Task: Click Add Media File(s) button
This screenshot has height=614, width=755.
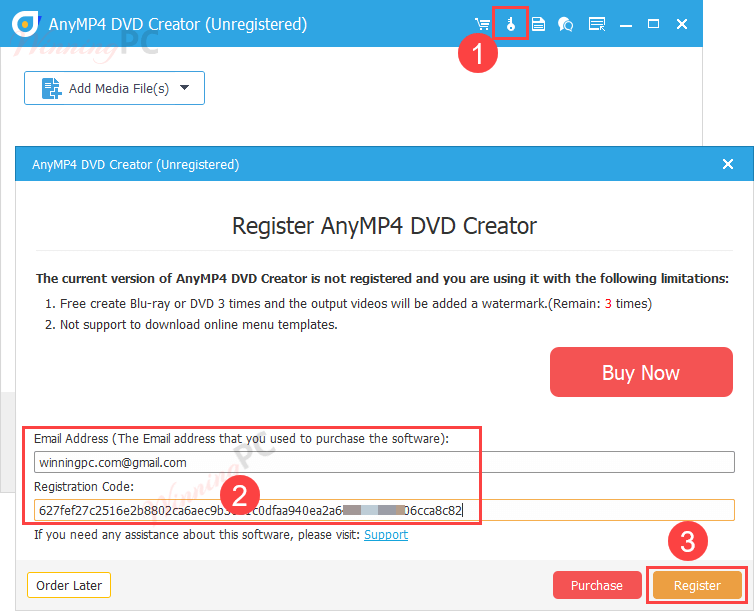Action: pos(114,88)
